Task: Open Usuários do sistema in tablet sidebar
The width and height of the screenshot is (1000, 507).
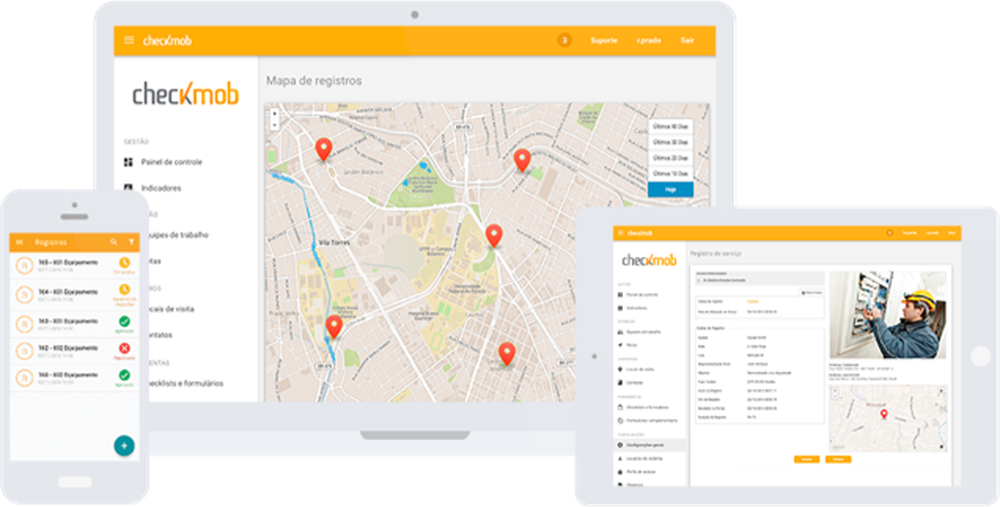Action: pyautogui.click(x=644, y=459)
